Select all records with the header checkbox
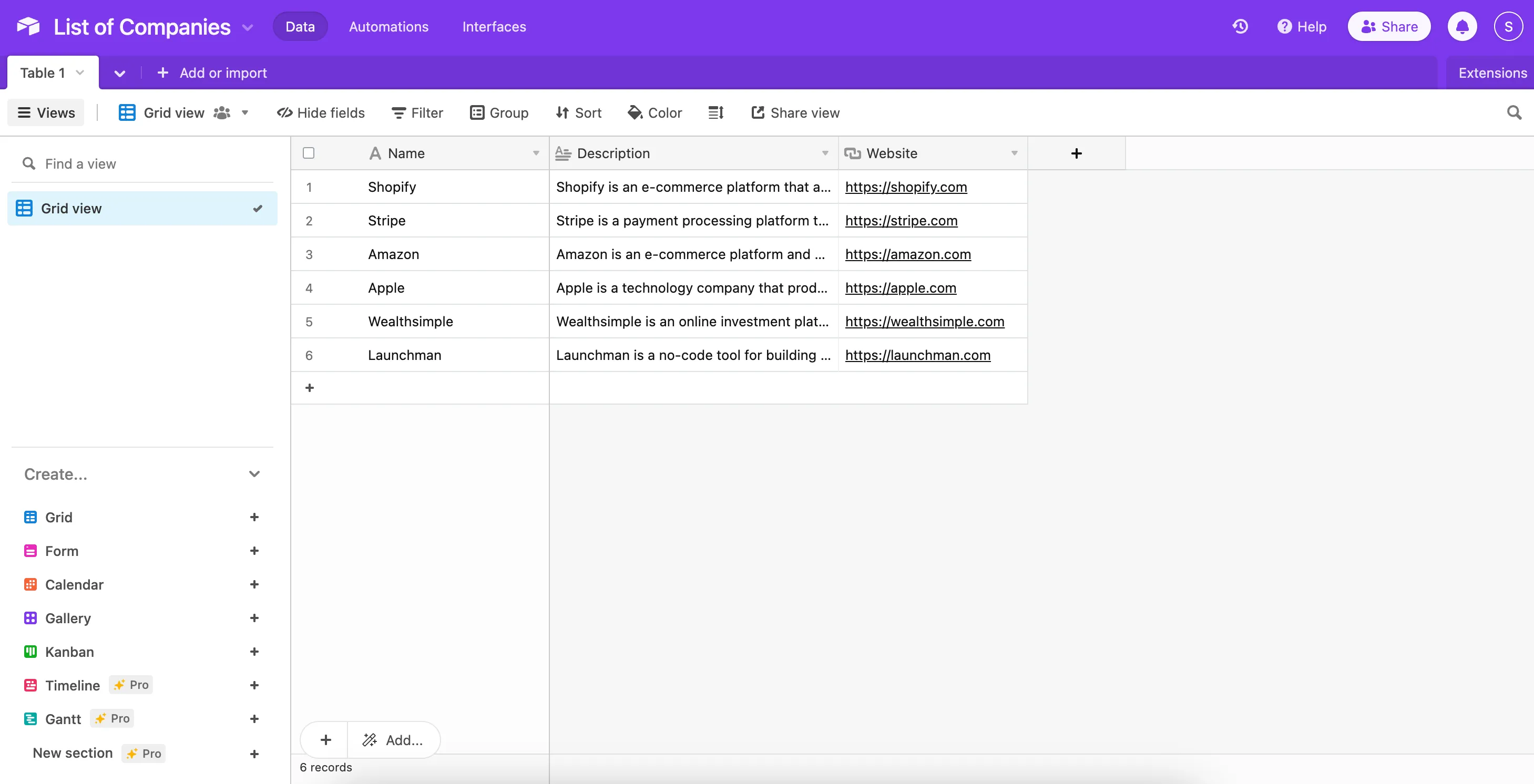The image size is (1534, 784). [x=309, y=153]
